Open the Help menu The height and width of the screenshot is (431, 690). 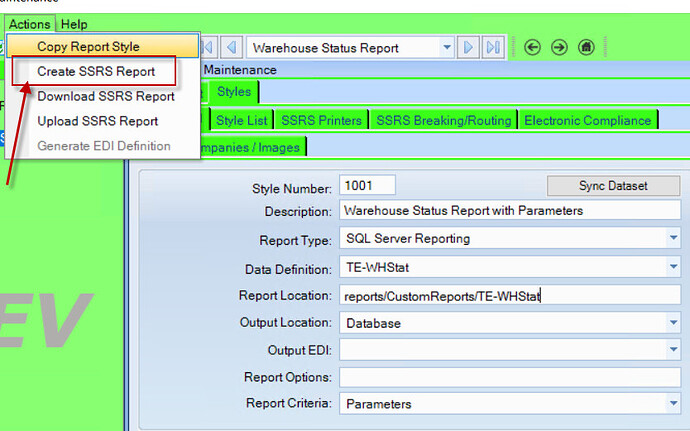coord(74,24)
